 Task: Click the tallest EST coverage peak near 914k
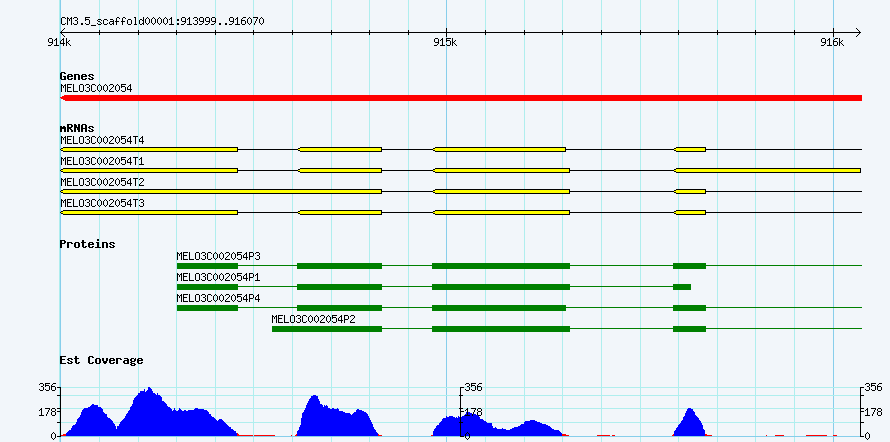tap(149, 411)
